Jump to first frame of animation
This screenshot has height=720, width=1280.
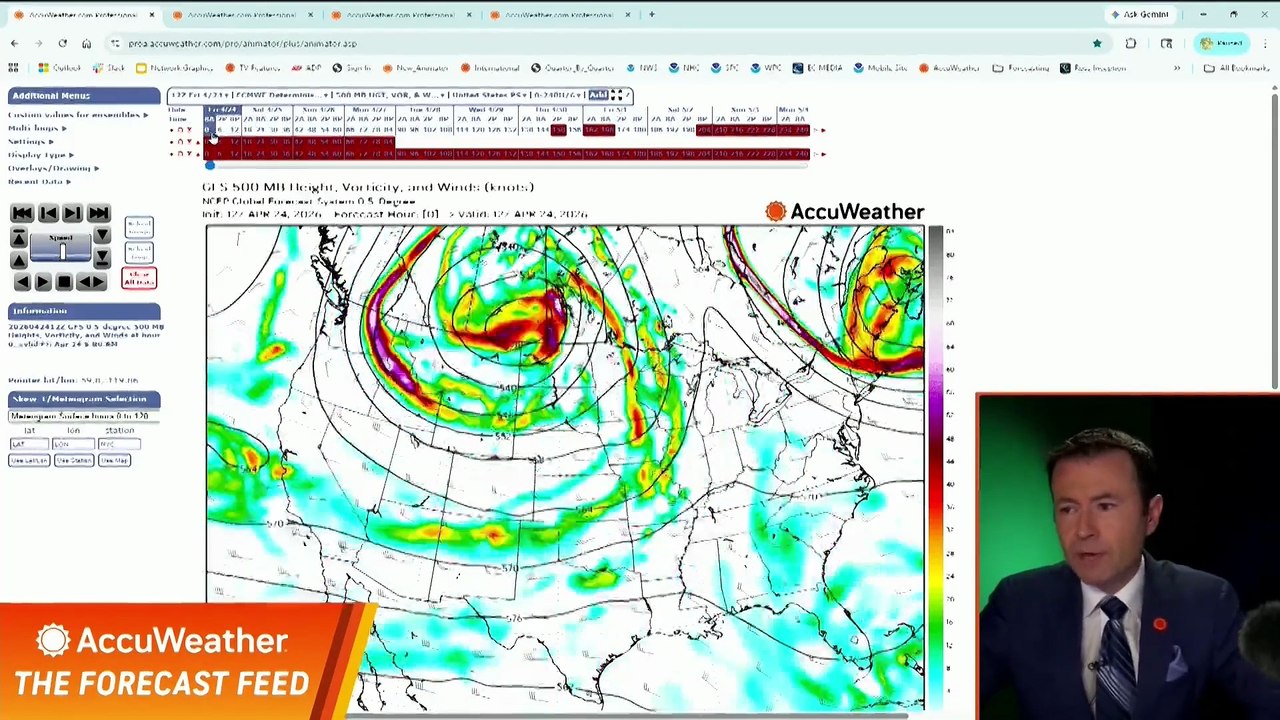[x=22, y=213]
